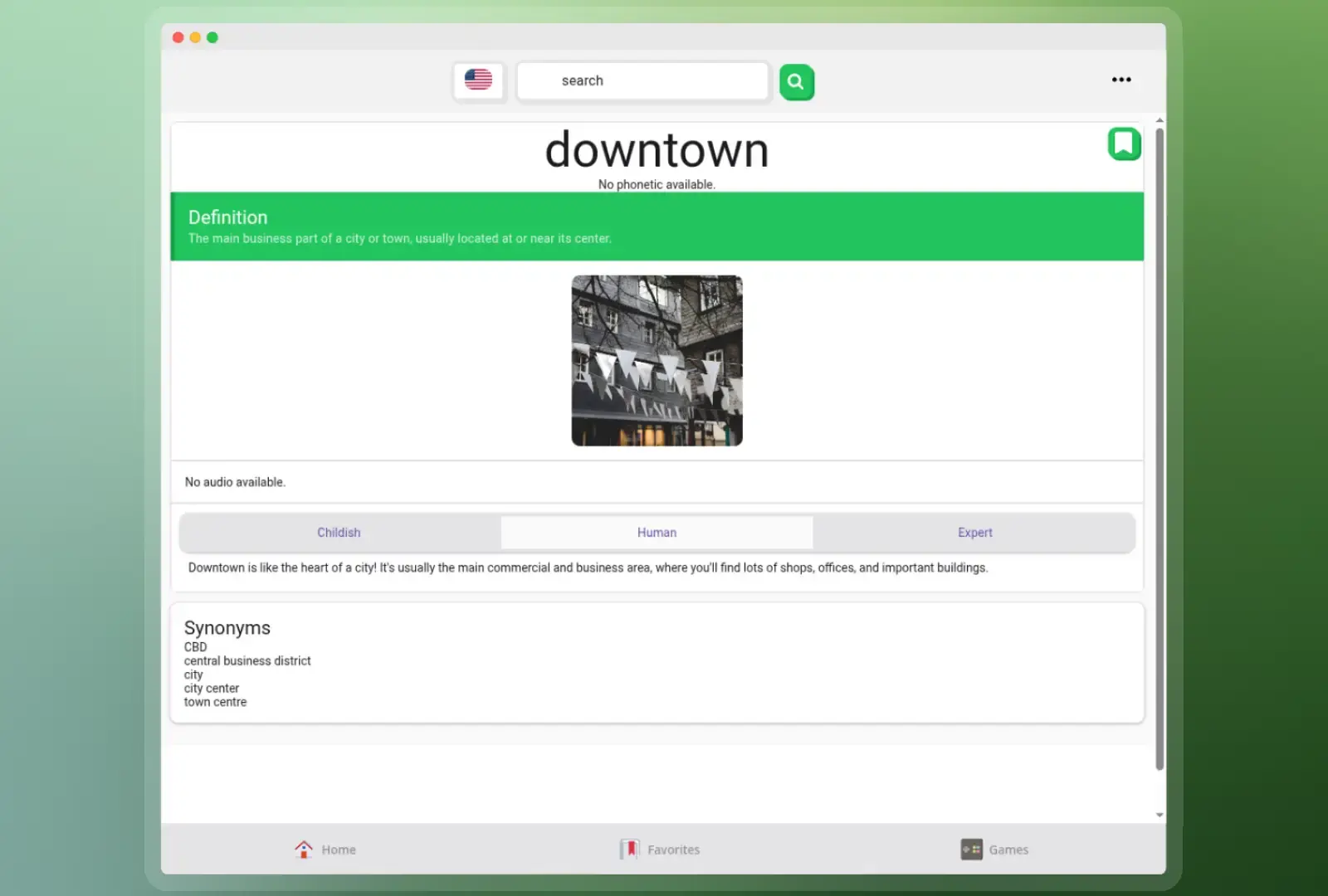
Task: Click the vertical scrollbar thumb
Action: pos(1160,448)
